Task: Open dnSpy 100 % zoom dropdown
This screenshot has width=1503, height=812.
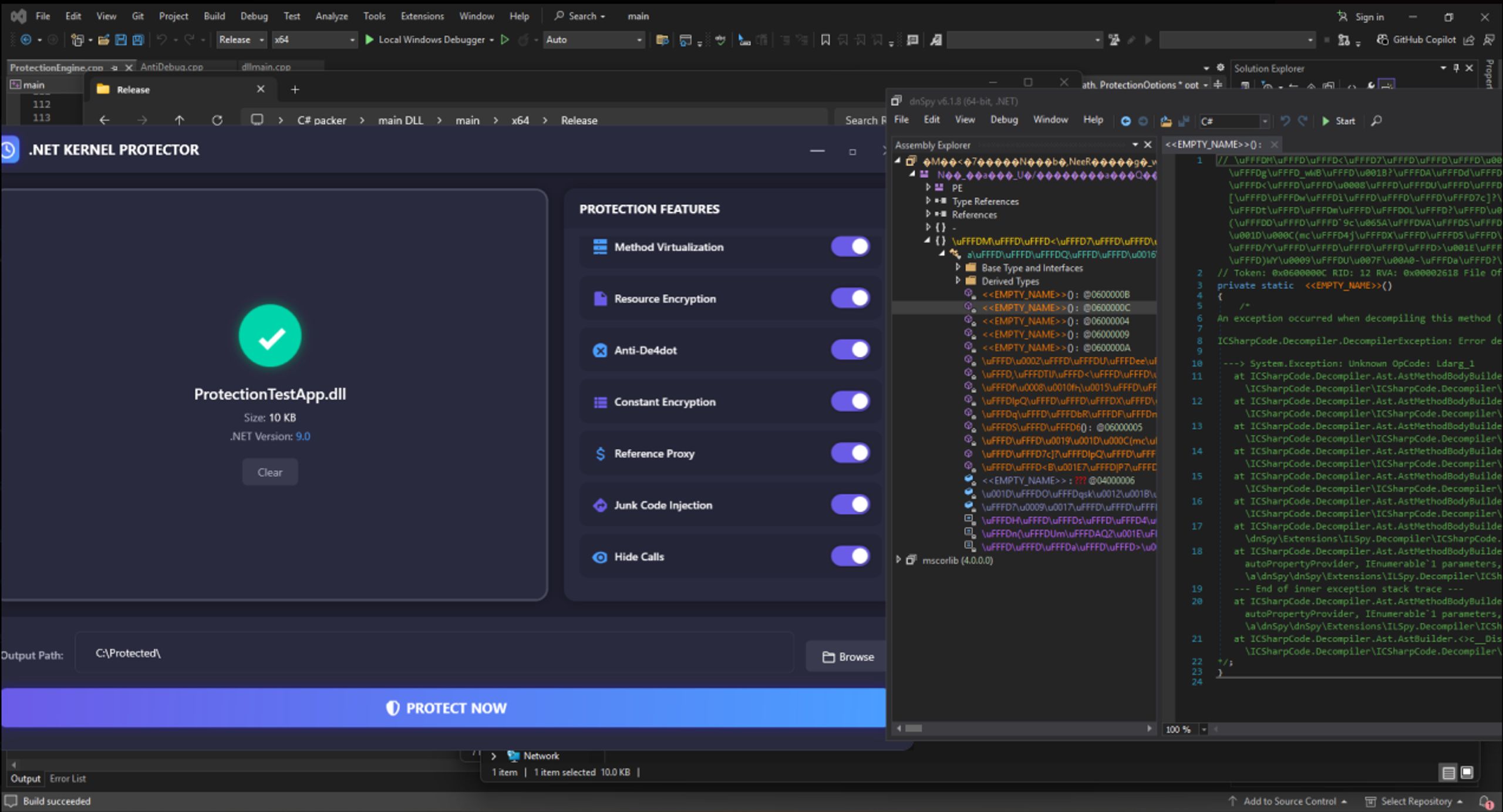Action: 1204,729
